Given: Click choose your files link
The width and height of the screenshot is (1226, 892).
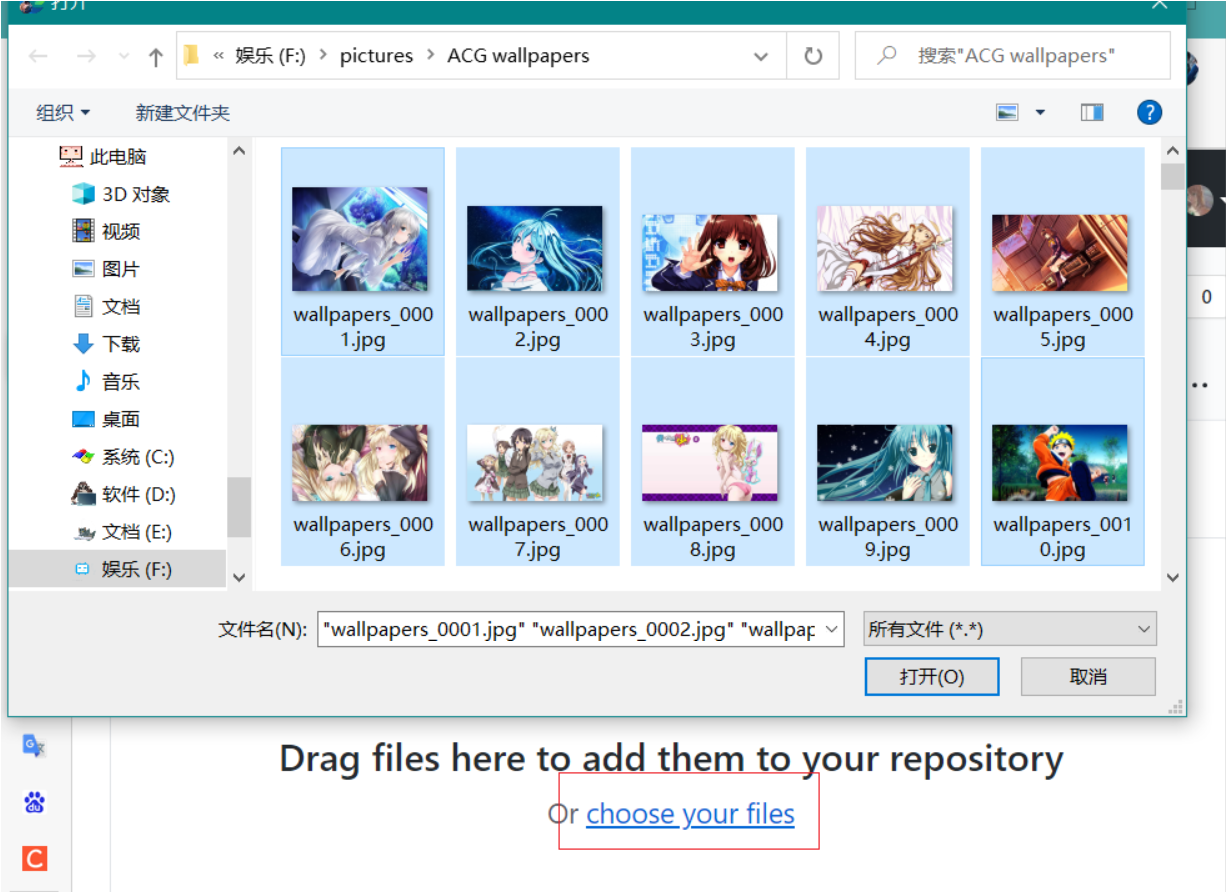Looking at the screenshot, I should point(690,814).
